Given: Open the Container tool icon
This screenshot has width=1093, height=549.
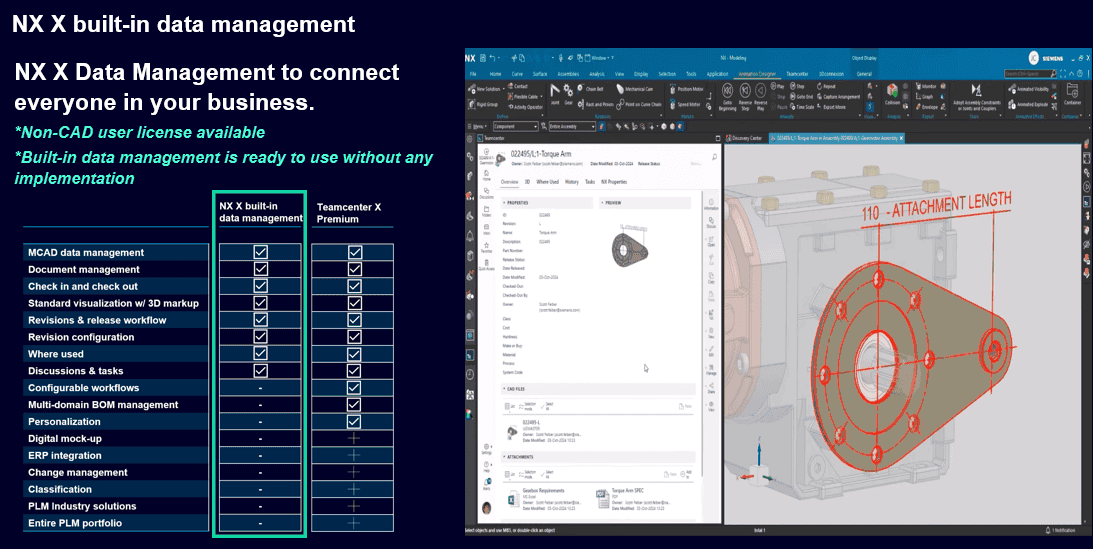Looking at the screenshot, I should (x=1072, y=91).
